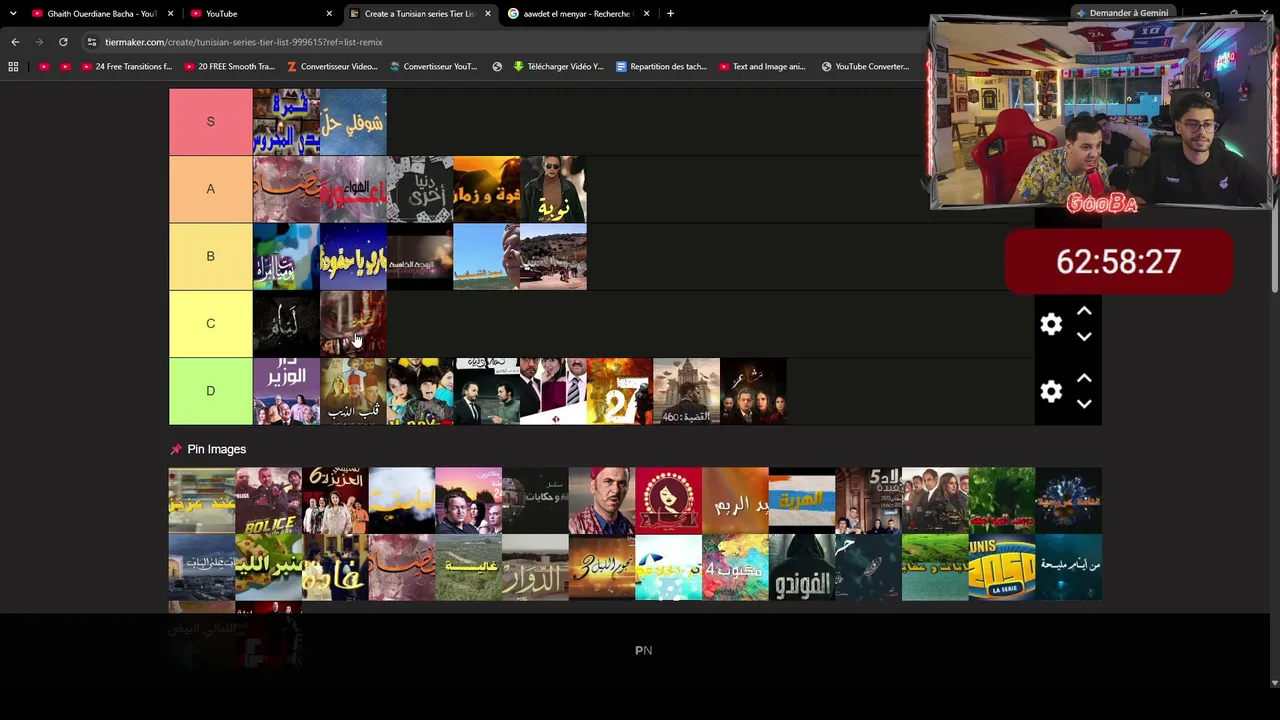
Task: Close the Ghaith Ouerdiane Bacha YouTube tab
Action: tap(171, 14)
